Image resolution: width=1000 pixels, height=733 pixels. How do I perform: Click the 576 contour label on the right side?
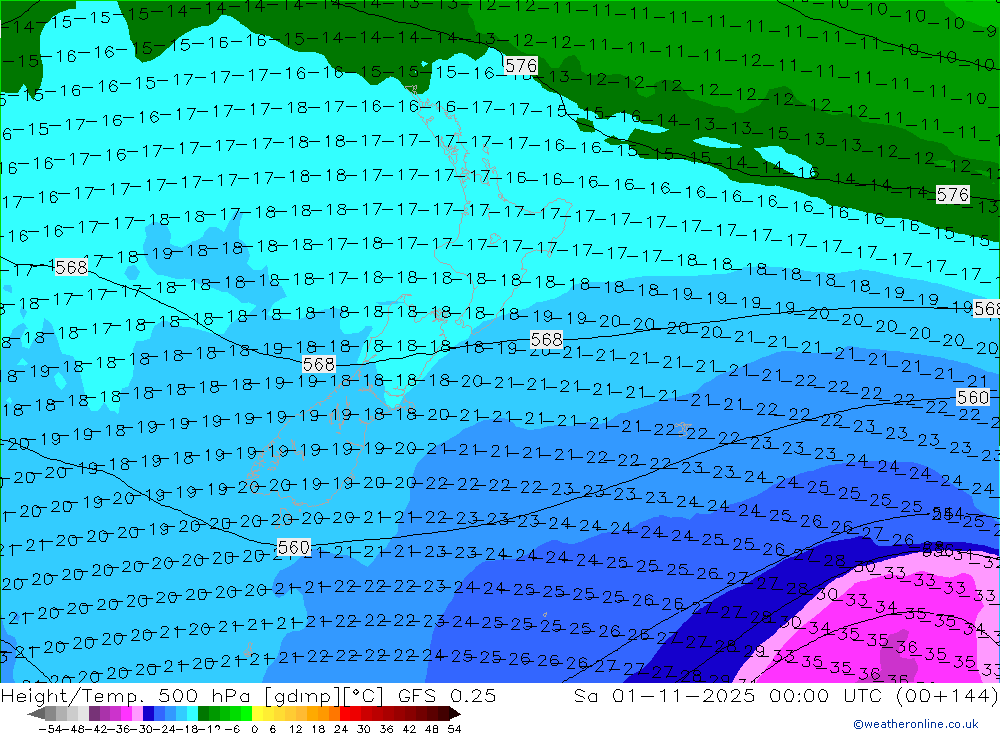(953, 195)
